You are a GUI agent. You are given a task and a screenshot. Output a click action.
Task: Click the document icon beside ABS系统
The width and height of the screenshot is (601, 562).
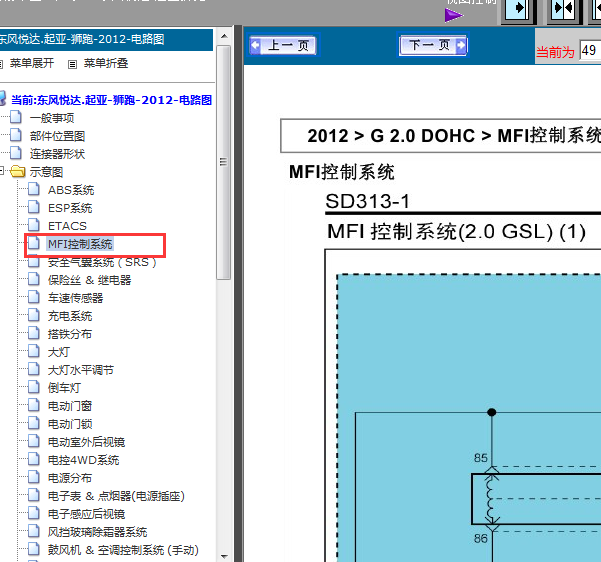(34, 189)
